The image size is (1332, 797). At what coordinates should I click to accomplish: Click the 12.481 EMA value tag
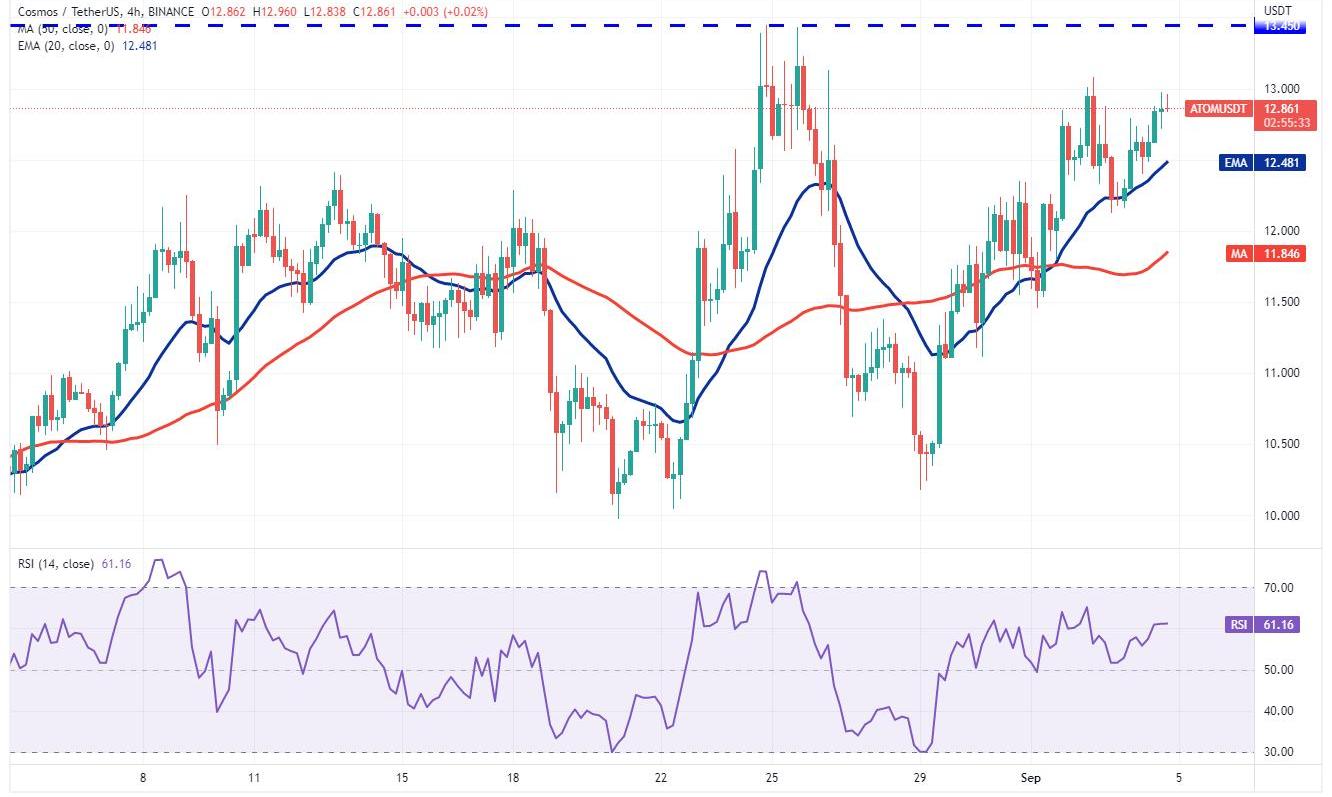coord(1283,163)
